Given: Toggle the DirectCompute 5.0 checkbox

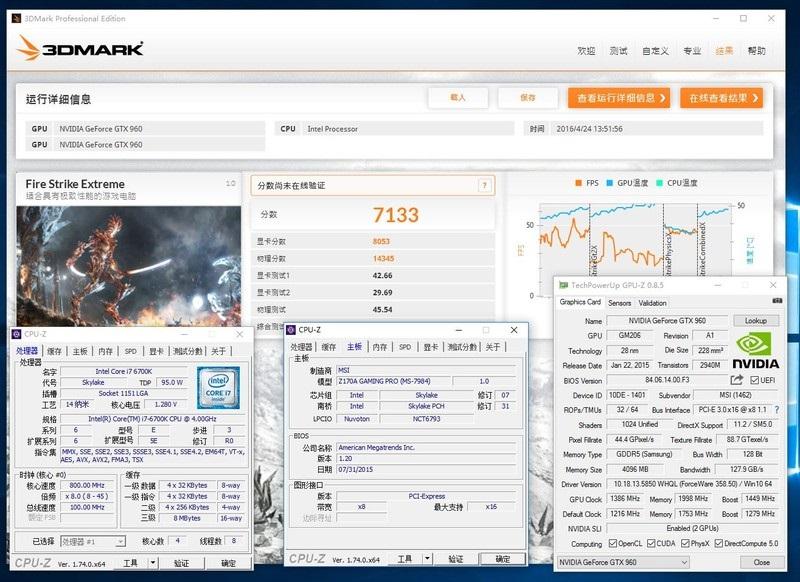Looking at the screenshot, I should pyautogui.click(x=719, y=543).
